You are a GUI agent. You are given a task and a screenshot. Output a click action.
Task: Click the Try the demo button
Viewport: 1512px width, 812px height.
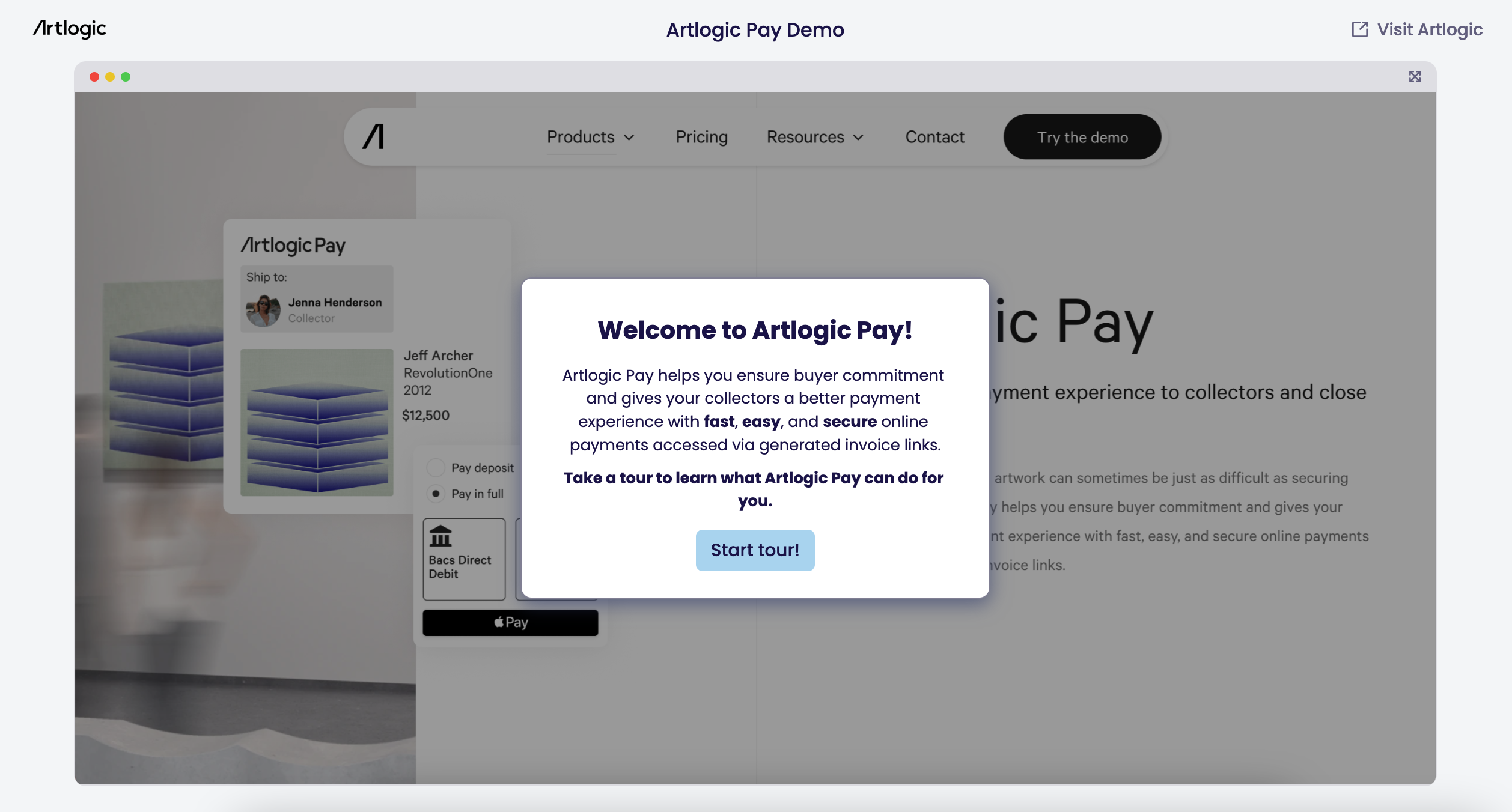click(x=1082, y=137)
